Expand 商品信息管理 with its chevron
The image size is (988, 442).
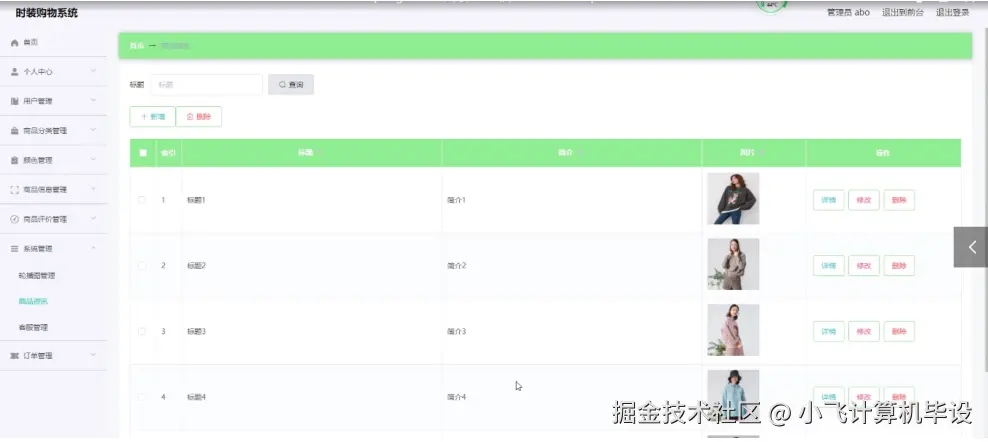click(x=93, y=189)
